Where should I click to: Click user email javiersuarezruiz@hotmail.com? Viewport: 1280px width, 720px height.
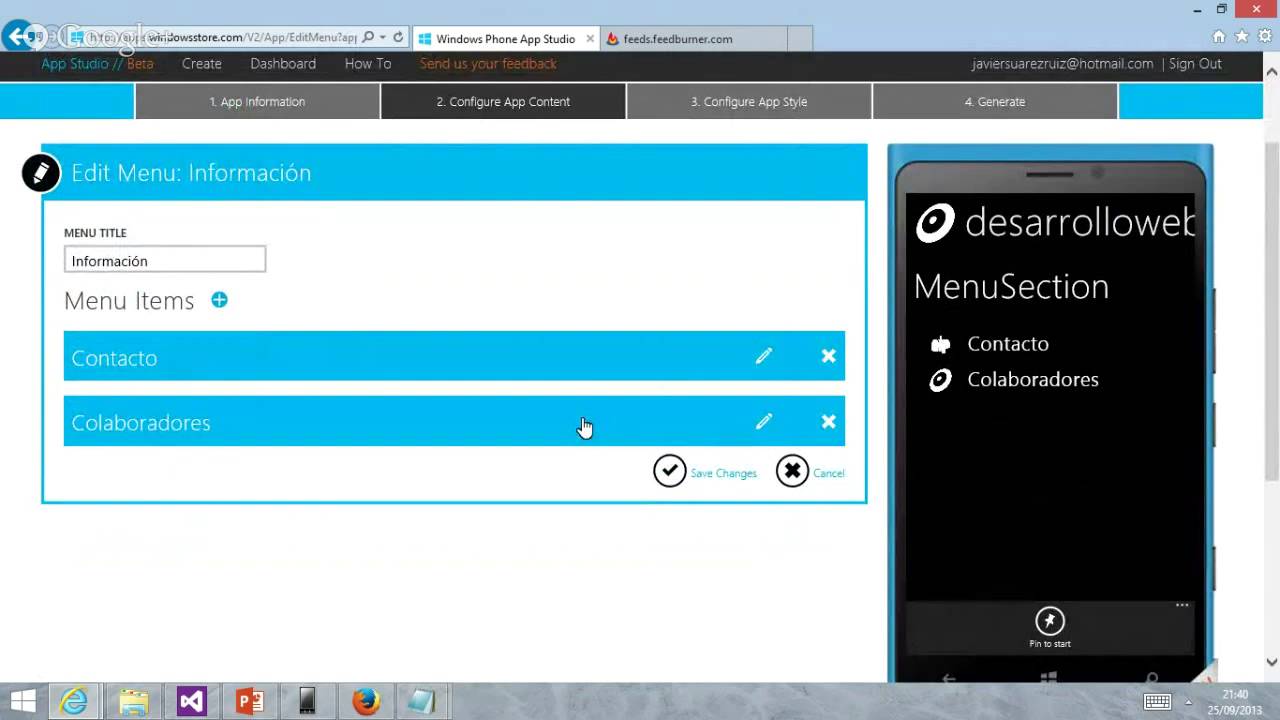pyautogui.click(x=1062, y=63)
